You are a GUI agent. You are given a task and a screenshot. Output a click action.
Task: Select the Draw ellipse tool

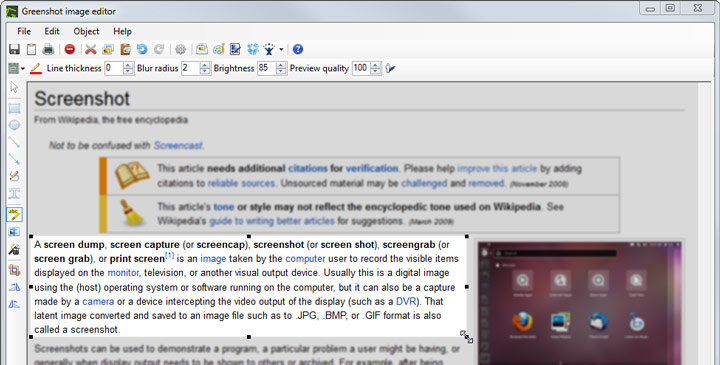14,125
